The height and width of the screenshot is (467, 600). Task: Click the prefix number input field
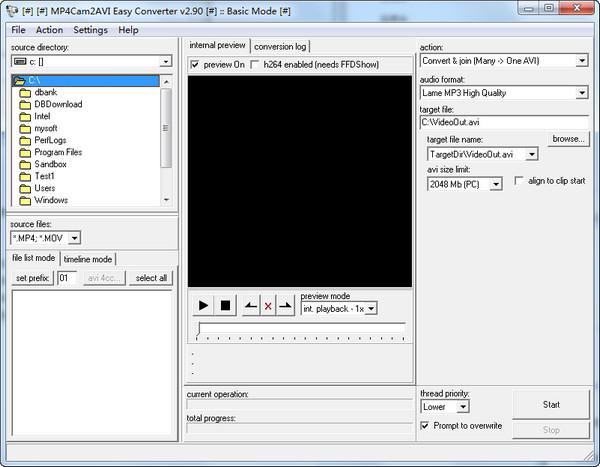point(67,278)
